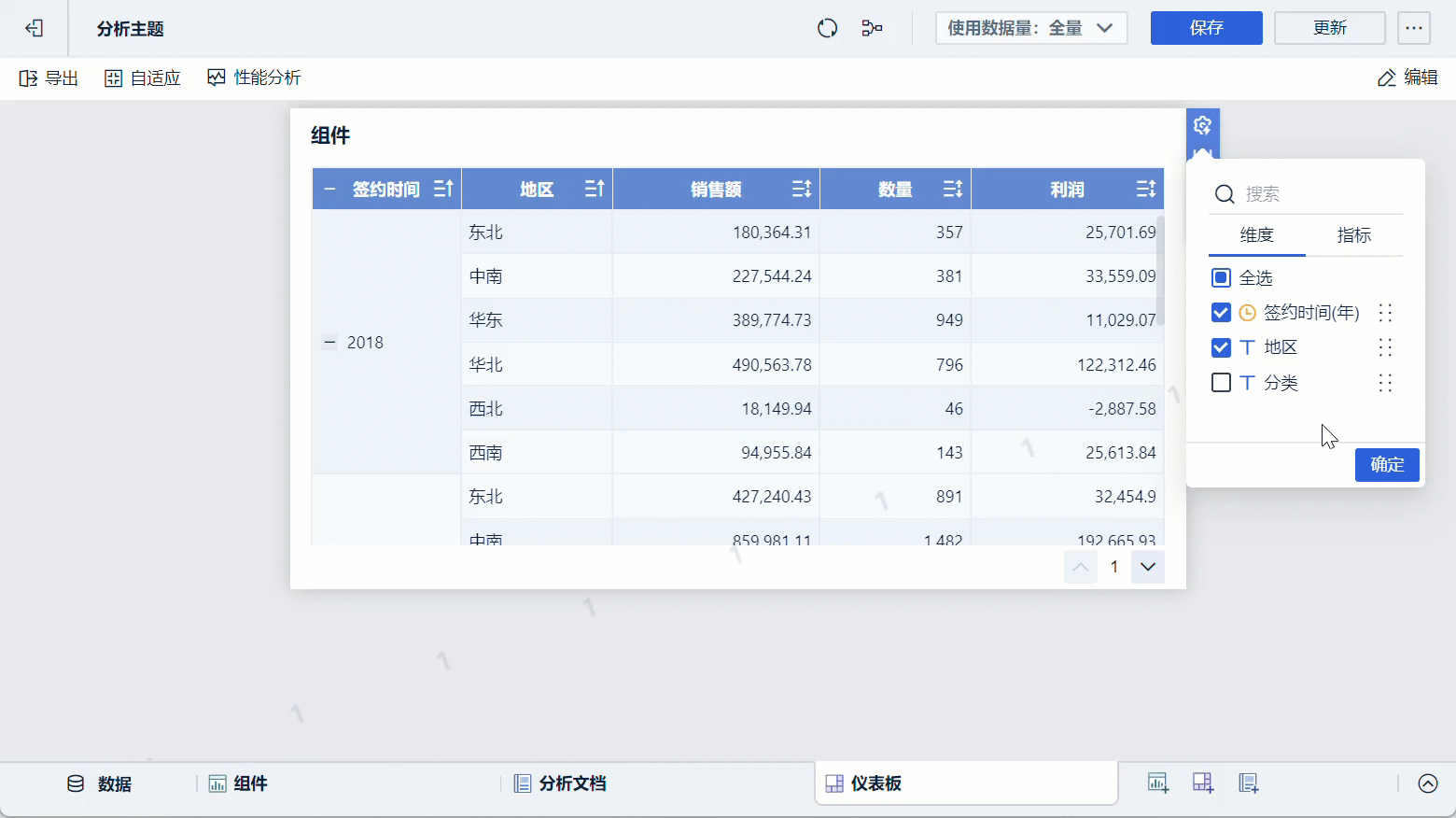Switch to the 维度 tab
Viewport: 1456px width, 818px height.
click(1256, 235)
